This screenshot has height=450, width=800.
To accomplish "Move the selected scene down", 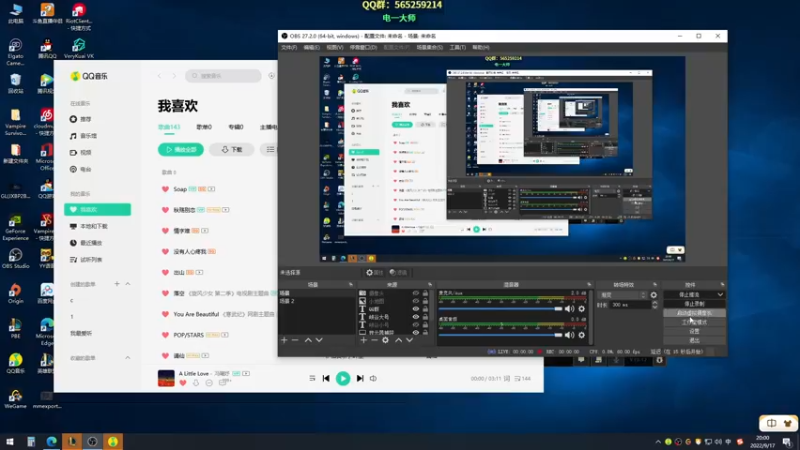I will 319,340.
